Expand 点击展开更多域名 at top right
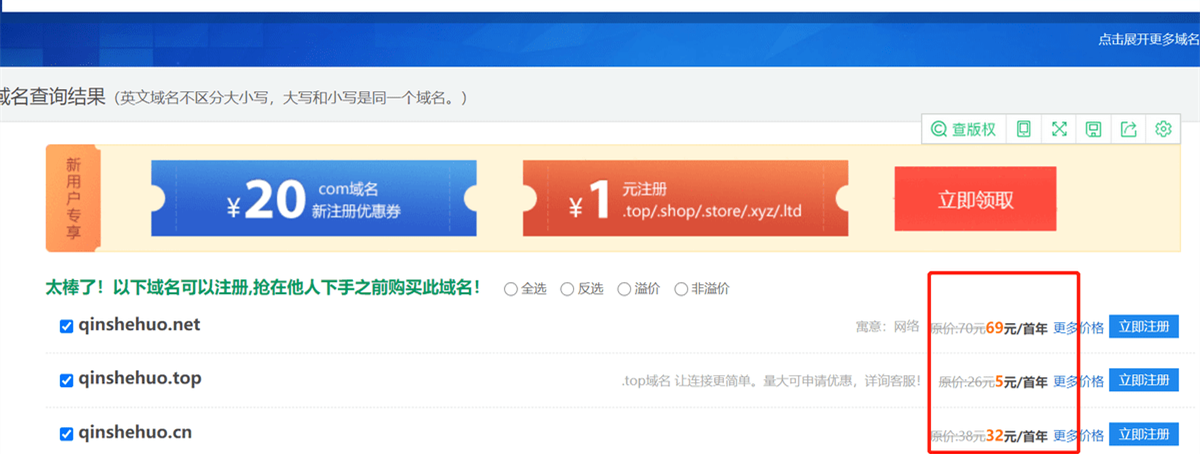The height and width of the screenshot is (454, 1200). point(1148,40)
